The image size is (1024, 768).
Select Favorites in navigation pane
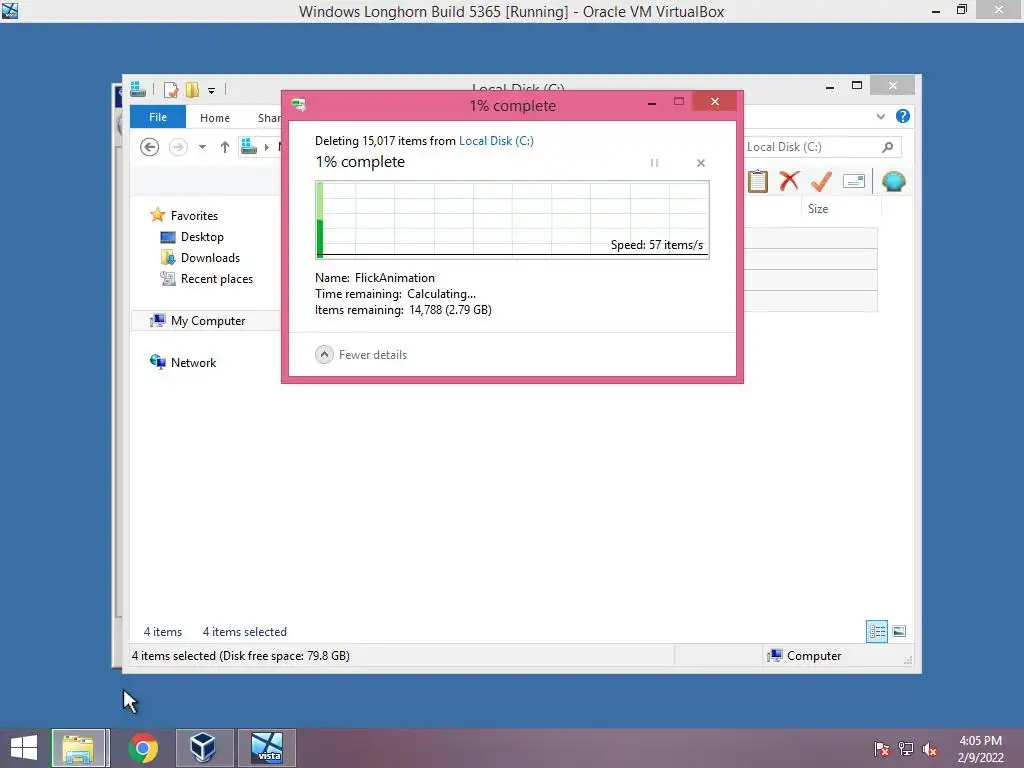[x=194, y=216]
